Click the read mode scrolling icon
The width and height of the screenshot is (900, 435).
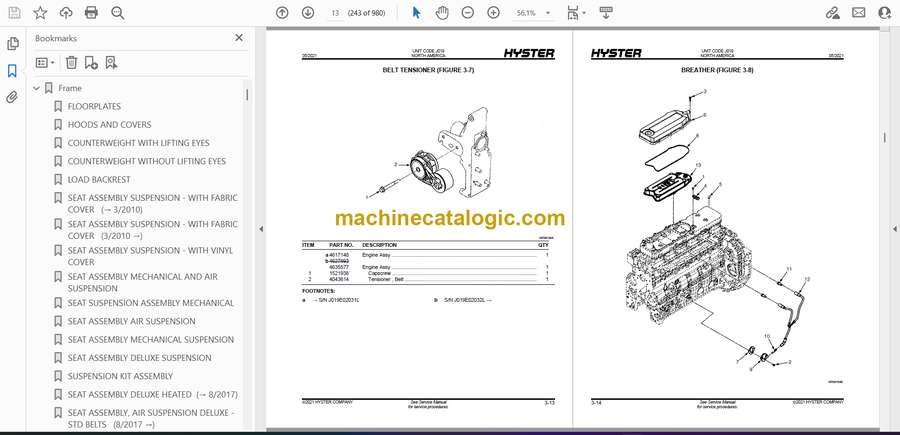coord(606,13)
